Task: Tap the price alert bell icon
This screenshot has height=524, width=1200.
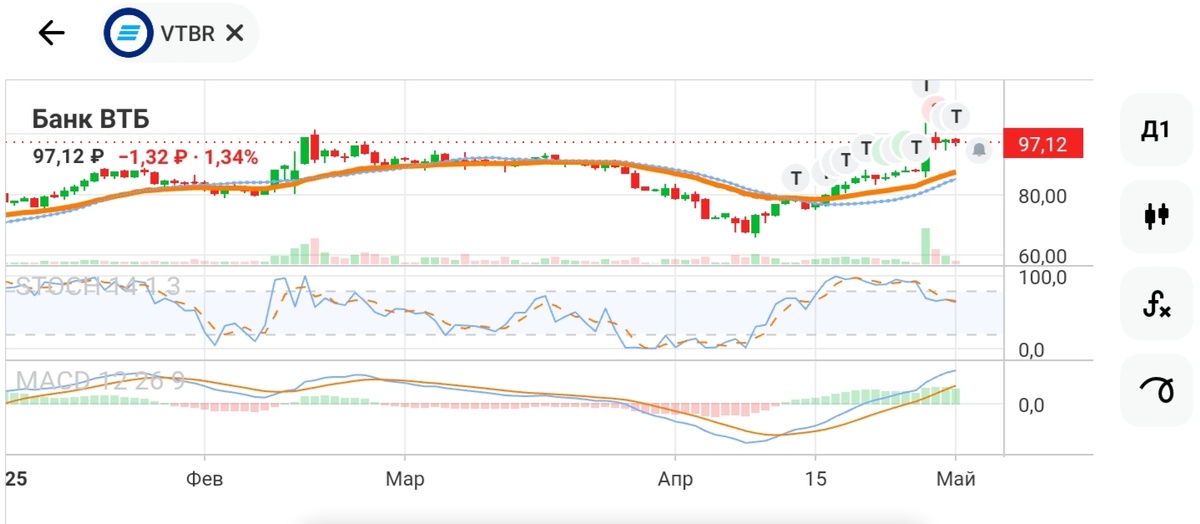Action: [979, 150]
